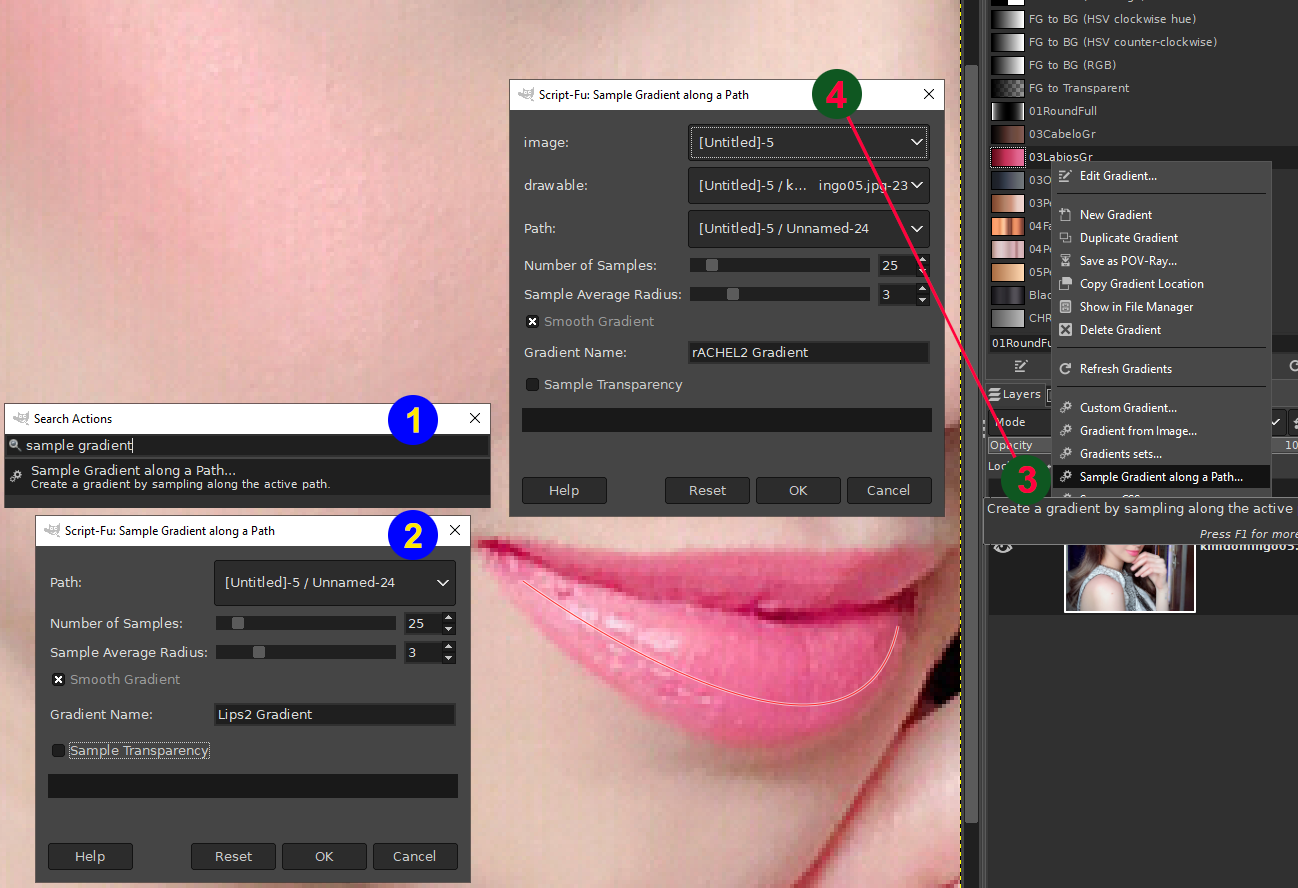
Task: Click the layer visibility eye icon
Action: [x=1002, y=546]
